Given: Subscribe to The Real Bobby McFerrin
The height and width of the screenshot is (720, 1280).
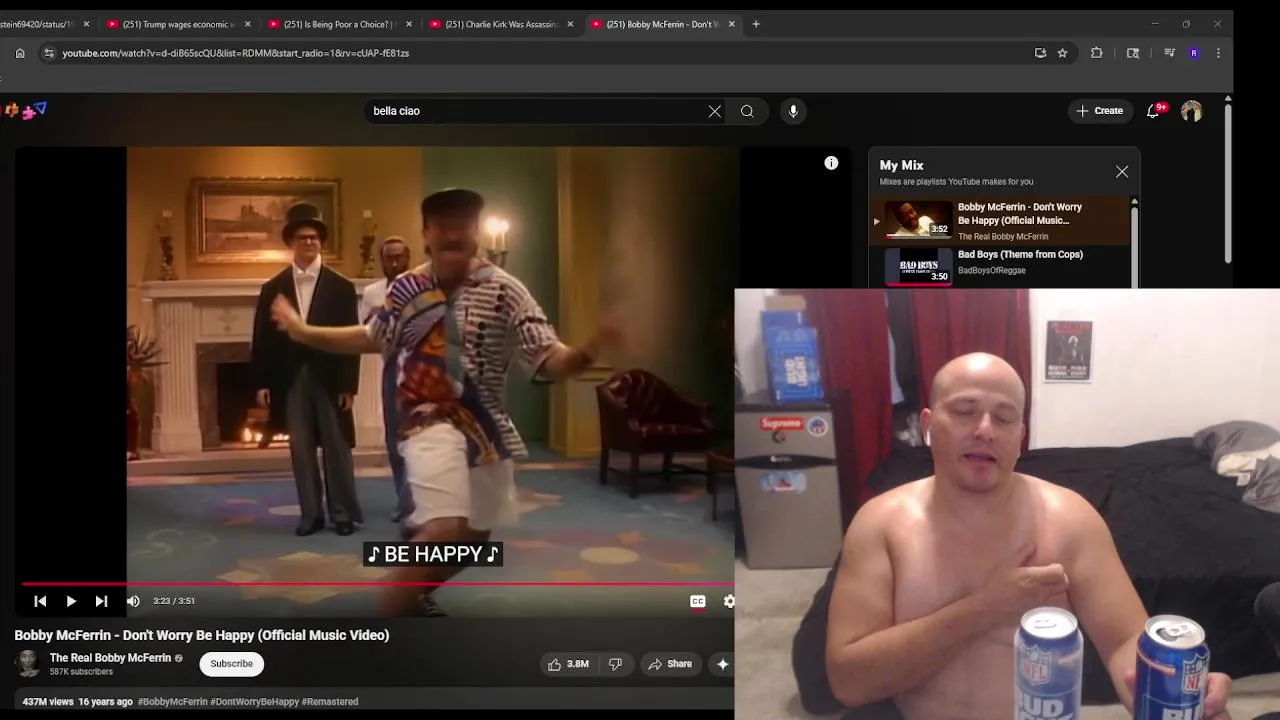Looking at the screenshot, I should pos(231,664).
